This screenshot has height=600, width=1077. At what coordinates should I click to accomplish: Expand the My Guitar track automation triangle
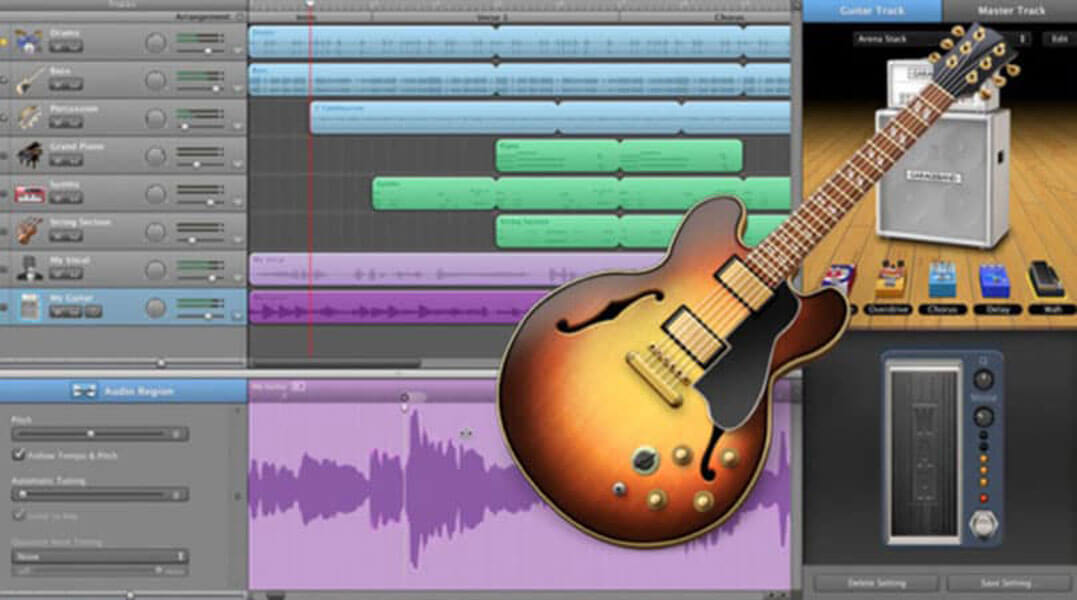(238, 316)
